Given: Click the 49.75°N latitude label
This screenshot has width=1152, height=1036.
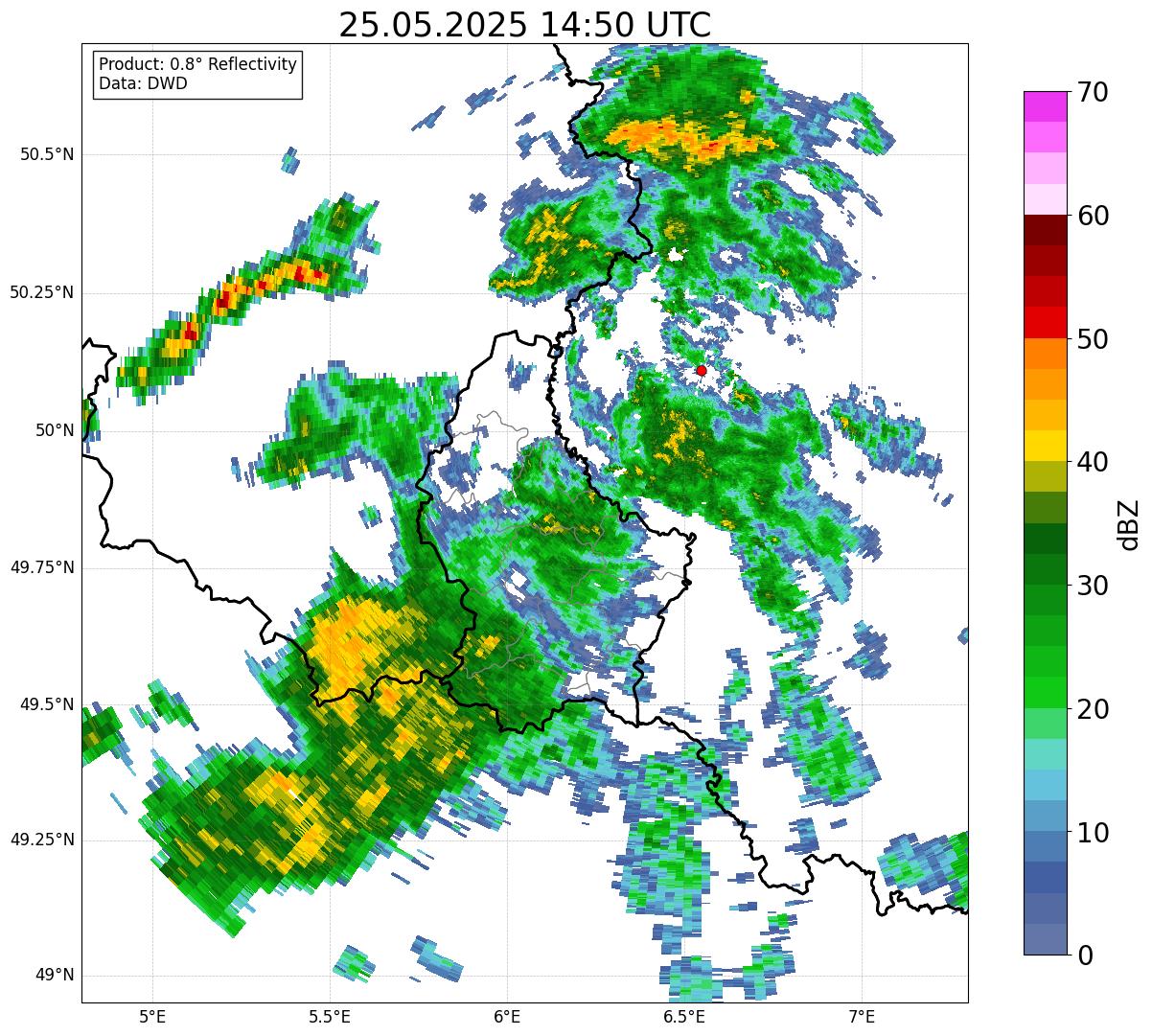Looking at the screenshot, I should point(41,567).
